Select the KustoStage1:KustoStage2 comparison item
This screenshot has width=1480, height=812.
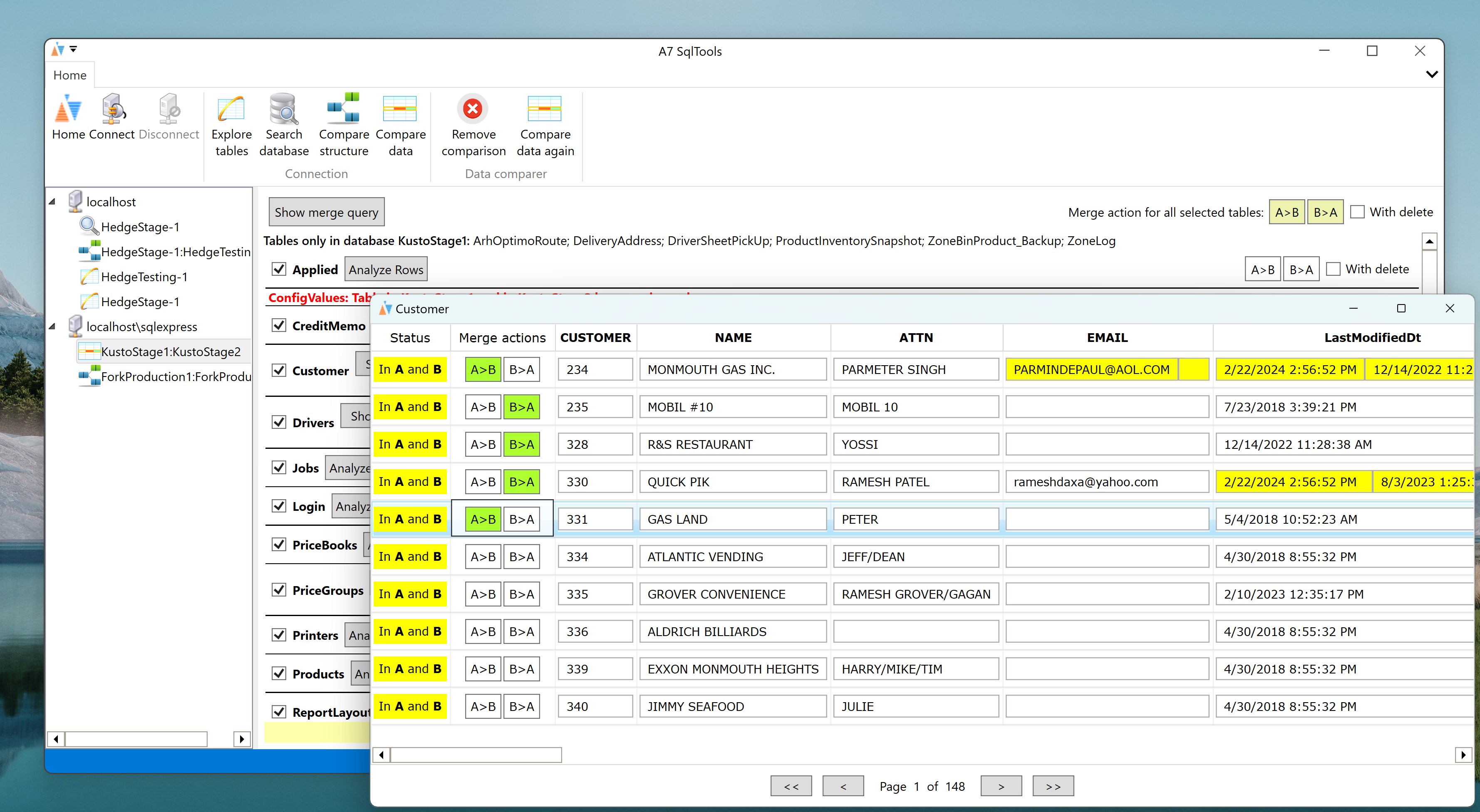point(170,352)
